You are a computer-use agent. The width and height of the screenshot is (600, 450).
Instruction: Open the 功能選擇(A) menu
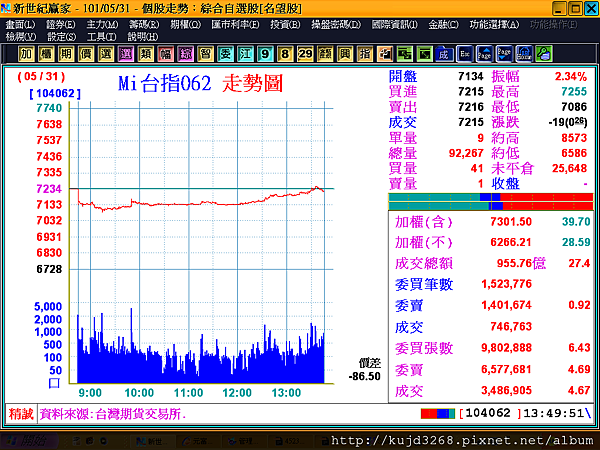pyautogui.click(x=494, y=24)
